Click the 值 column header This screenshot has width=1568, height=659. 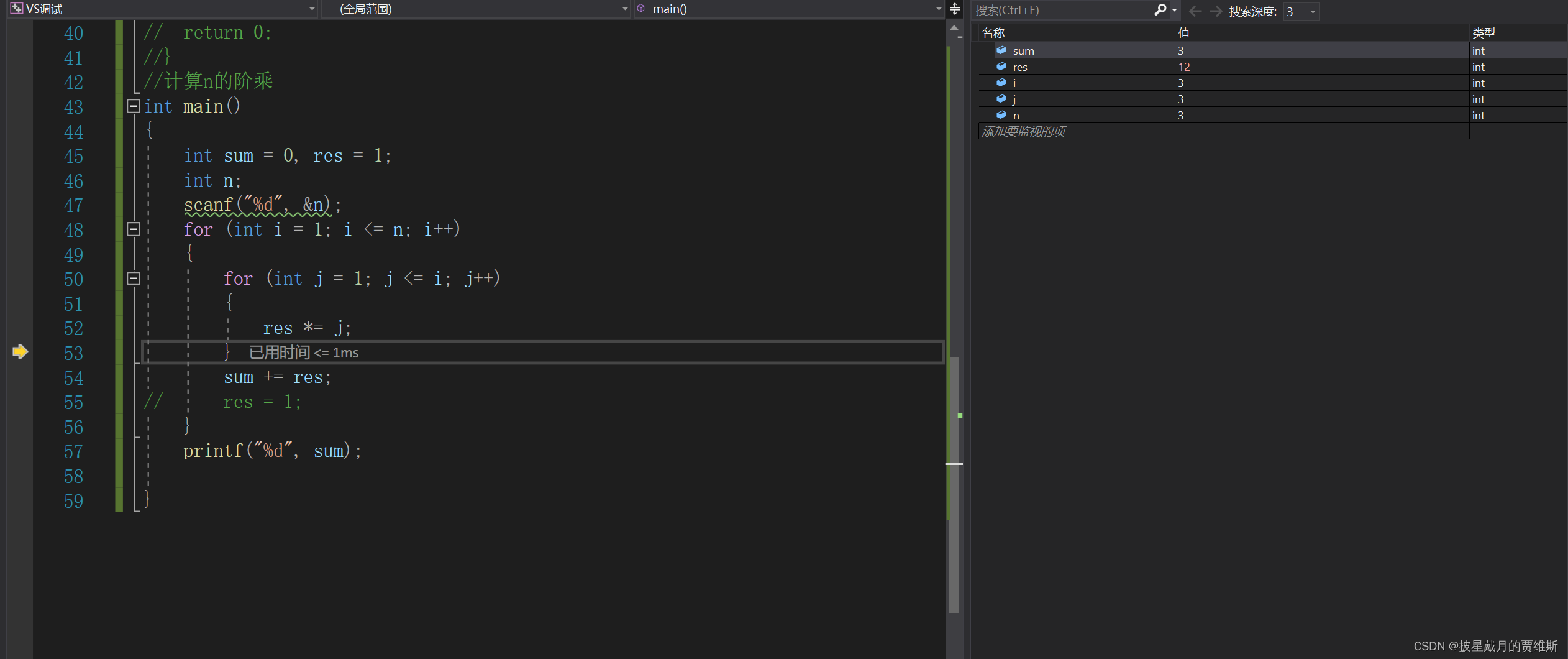(x=1321, y=33)
